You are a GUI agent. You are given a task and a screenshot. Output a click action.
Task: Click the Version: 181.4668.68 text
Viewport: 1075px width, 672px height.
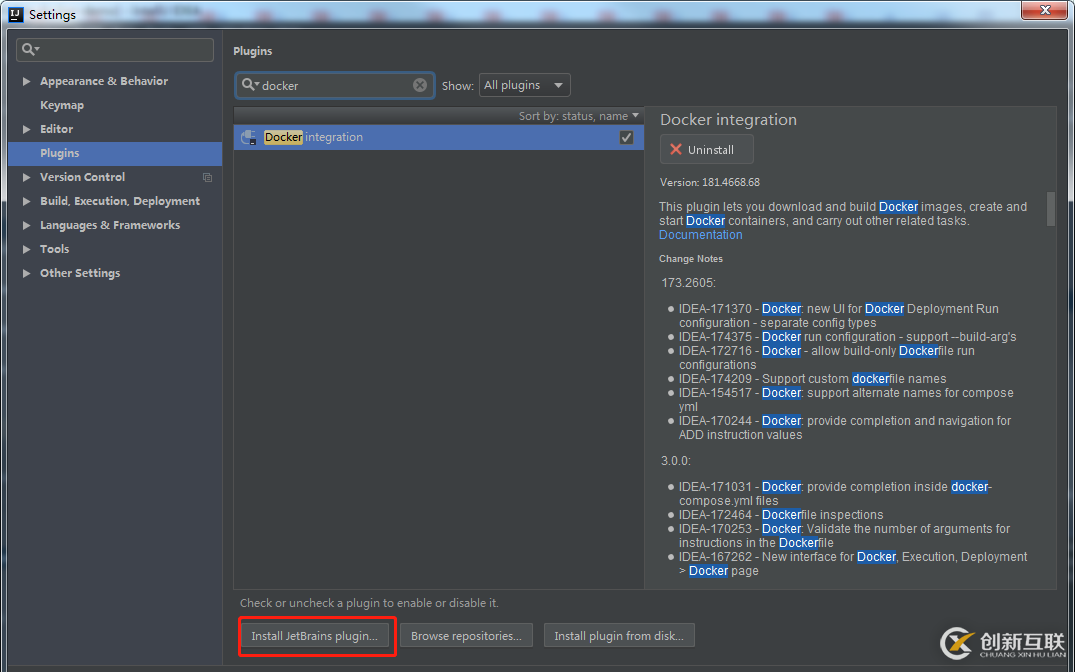point(710,182)
